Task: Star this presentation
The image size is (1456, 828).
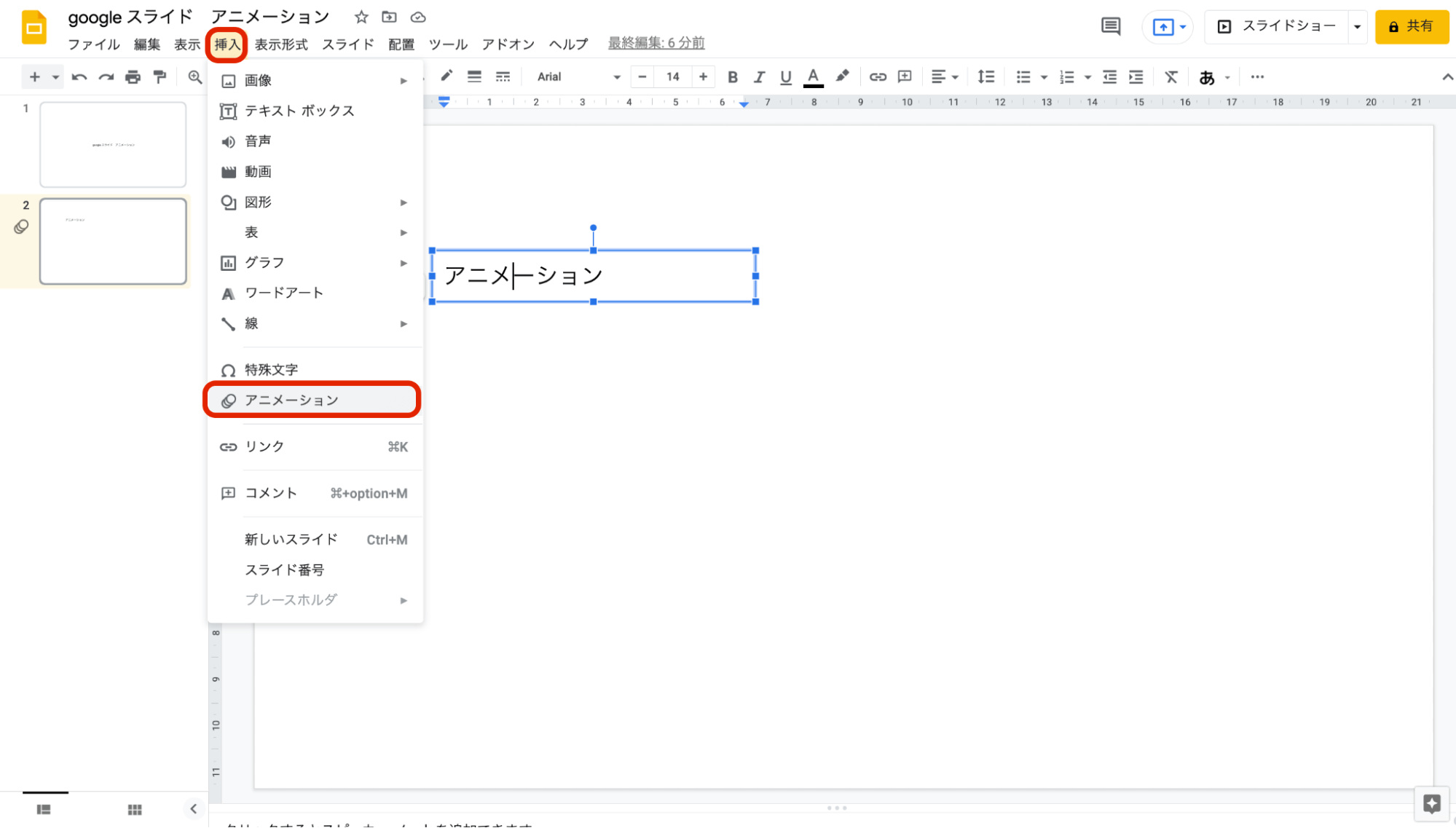Action: (x=361, y=17)
